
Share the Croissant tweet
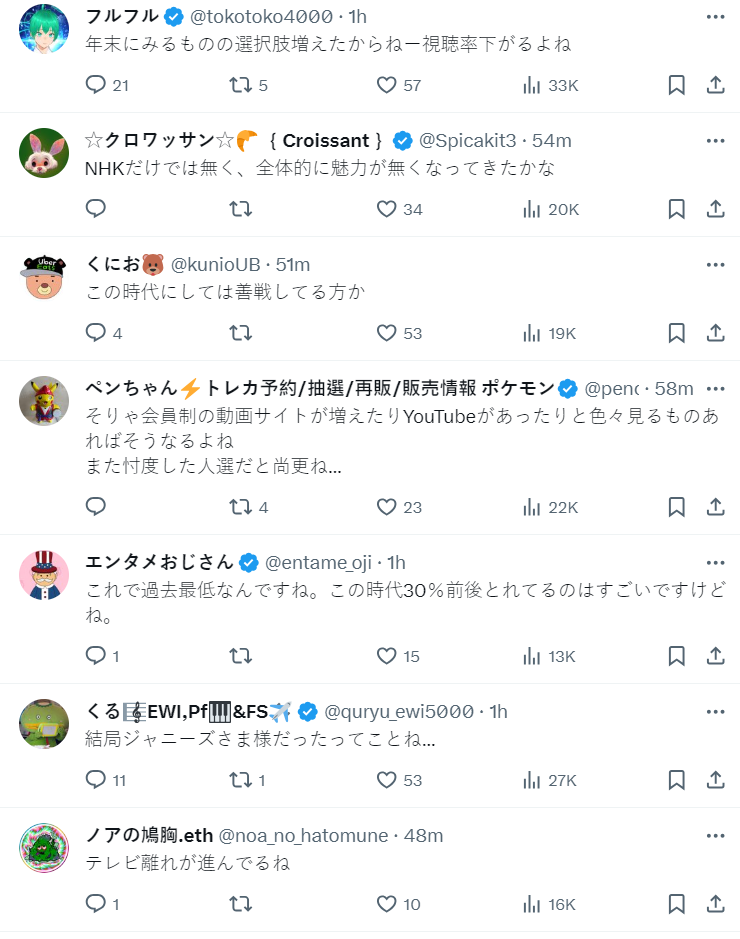pyautogui.click(x=715, y=209)
